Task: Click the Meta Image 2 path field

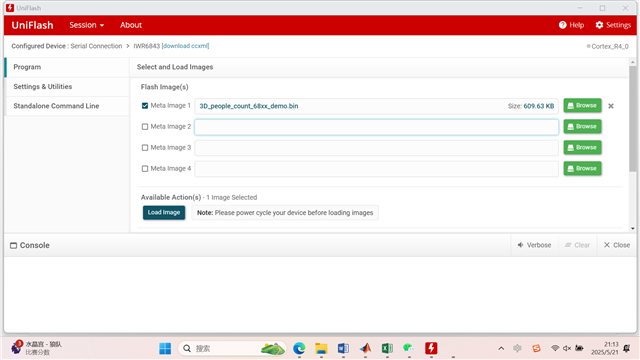Action: pos(376,127)
